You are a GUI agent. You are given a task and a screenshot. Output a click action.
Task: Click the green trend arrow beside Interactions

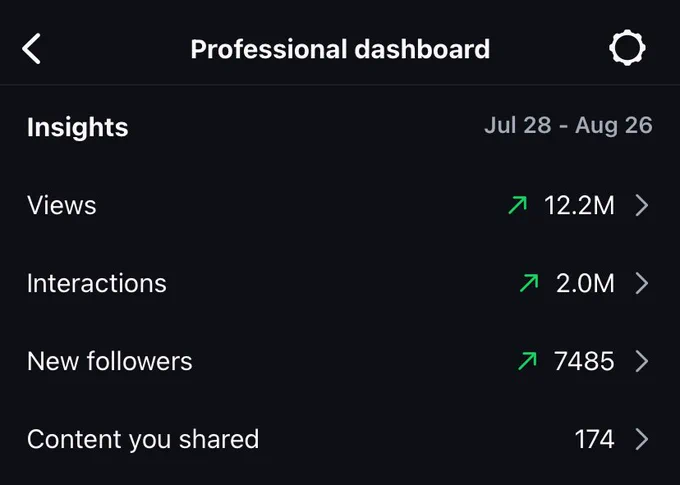tap(529, 283)
